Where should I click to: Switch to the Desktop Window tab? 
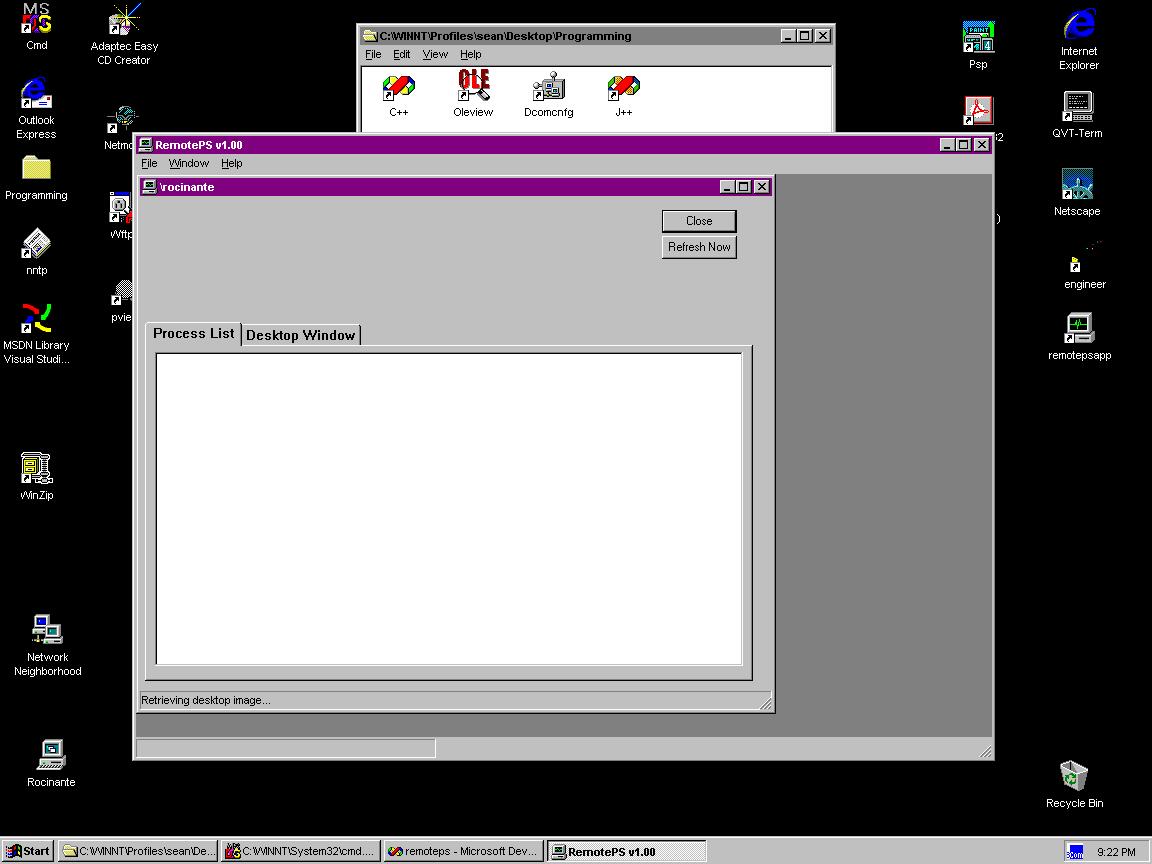[x=300, y=335]
